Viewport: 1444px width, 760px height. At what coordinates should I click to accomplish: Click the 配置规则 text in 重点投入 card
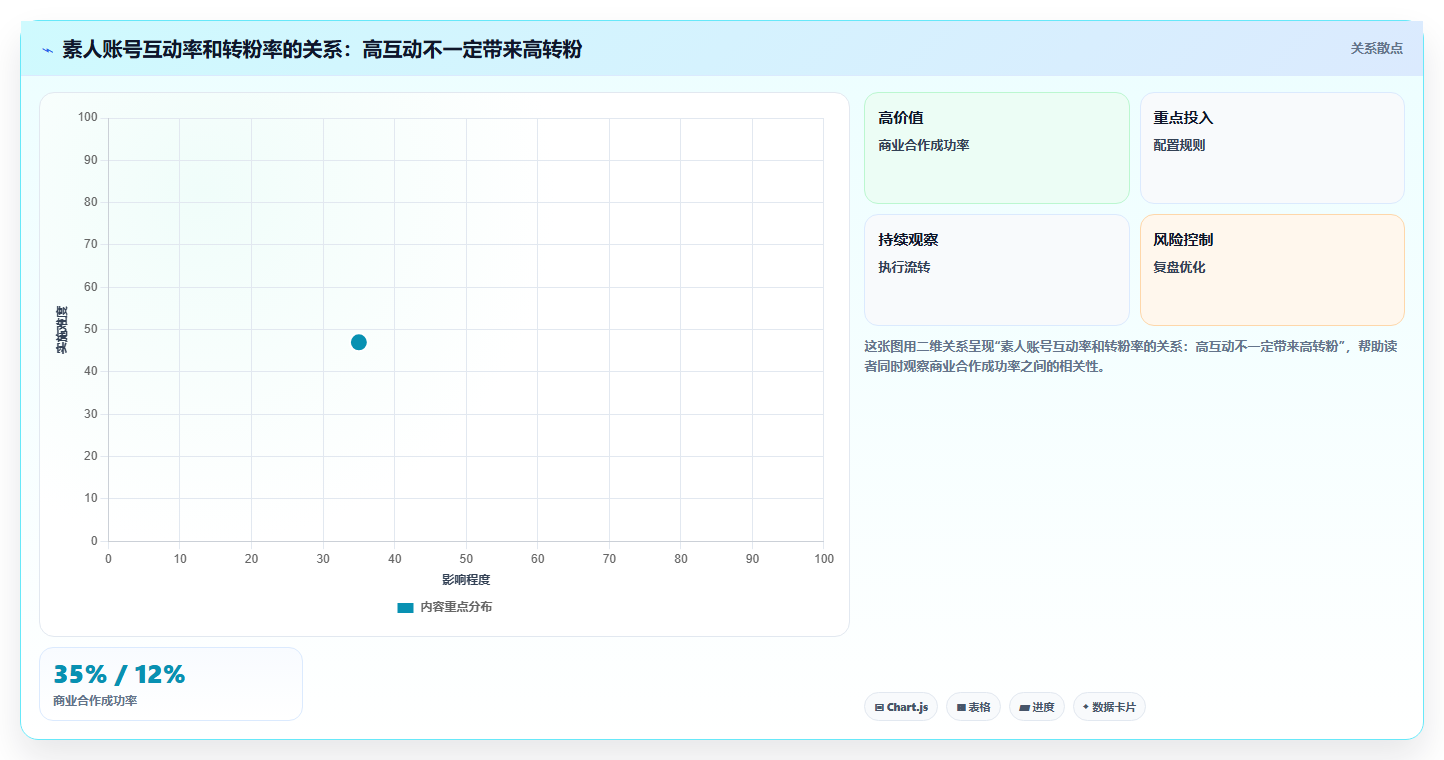1179,145
